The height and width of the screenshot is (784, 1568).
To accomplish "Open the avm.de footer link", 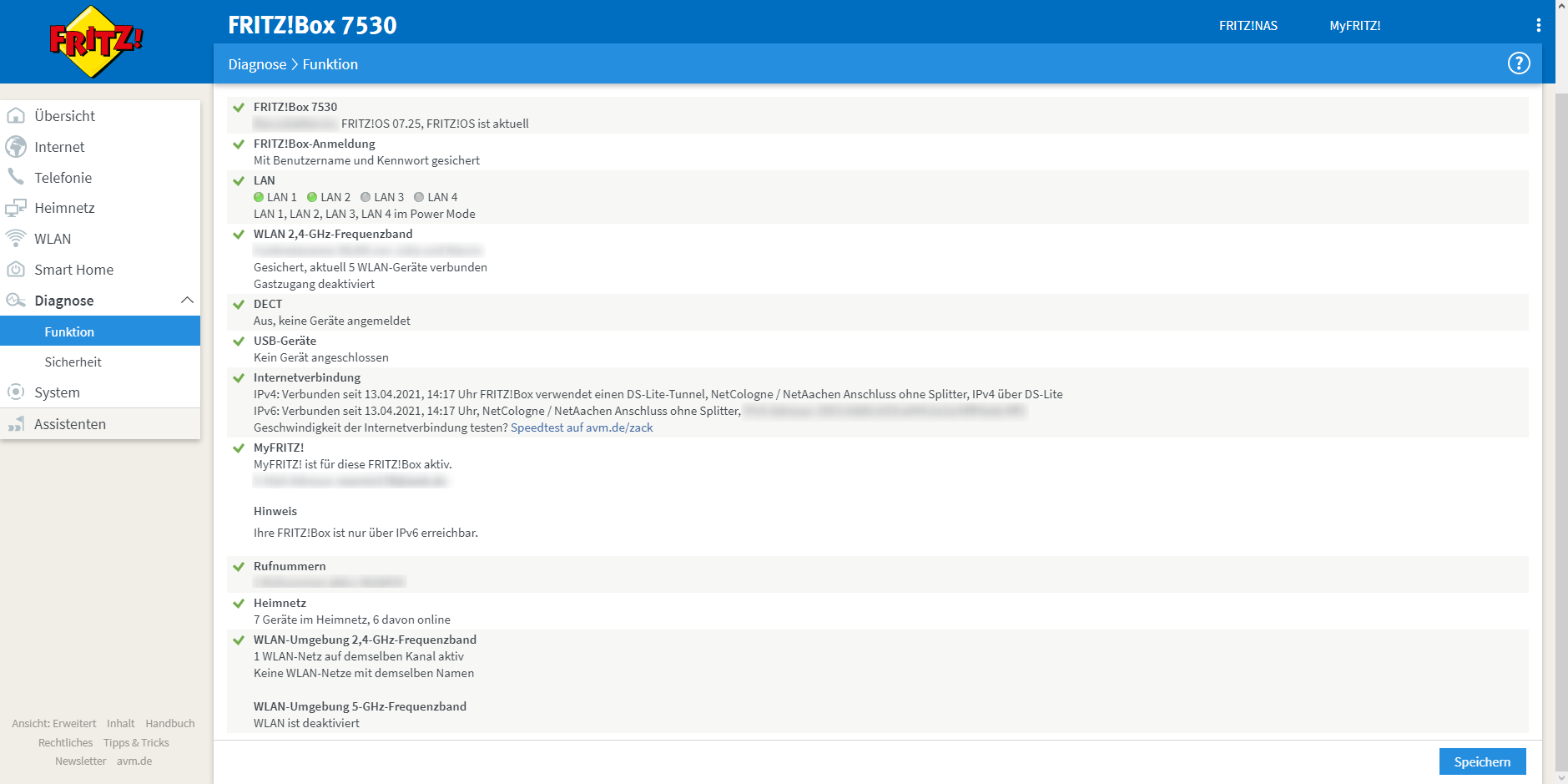I will tap(134, 761).
